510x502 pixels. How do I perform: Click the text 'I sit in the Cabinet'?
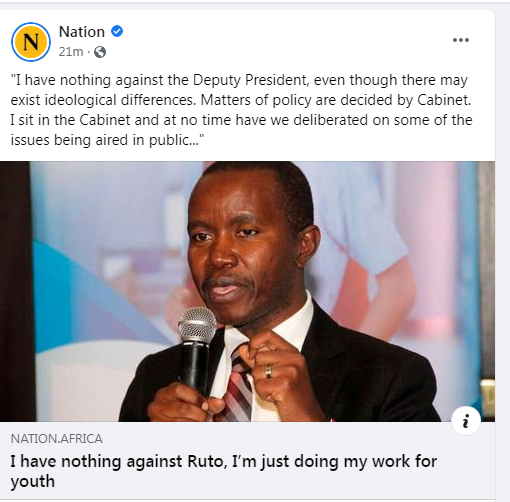70,120
